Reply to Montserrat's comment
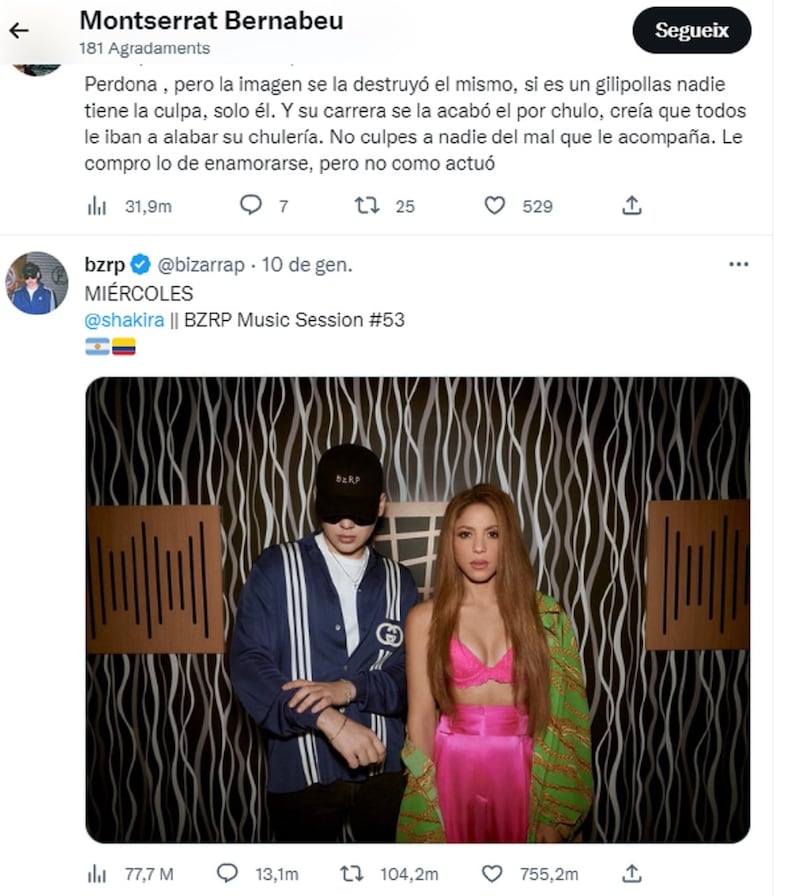 click(249, 205)
